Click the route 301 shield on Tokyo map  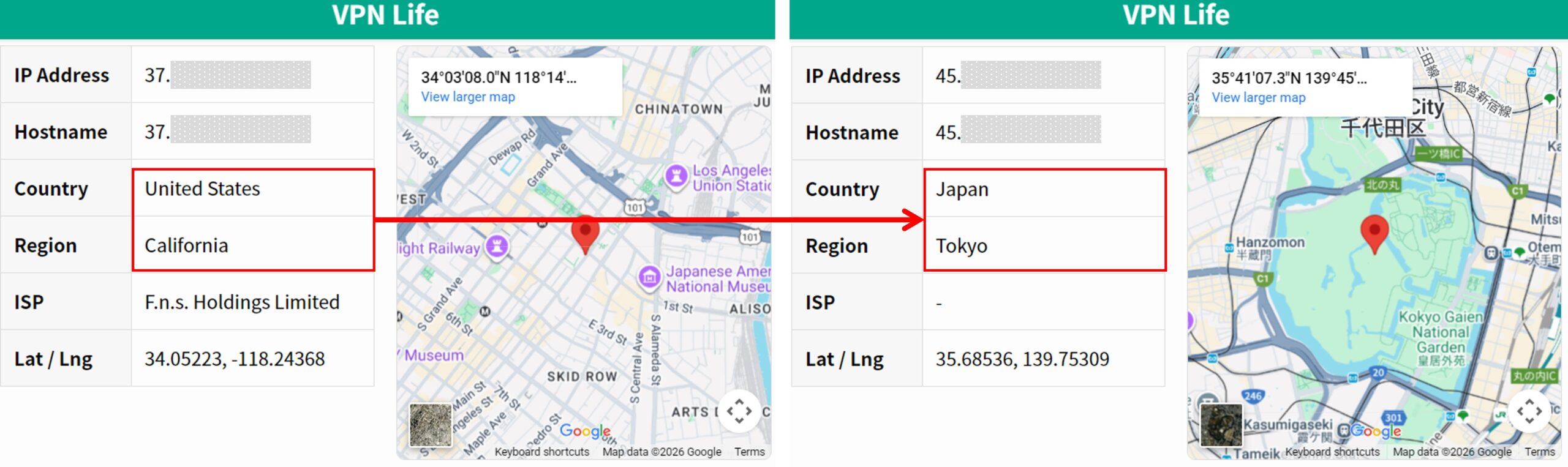coord(1393,417)
